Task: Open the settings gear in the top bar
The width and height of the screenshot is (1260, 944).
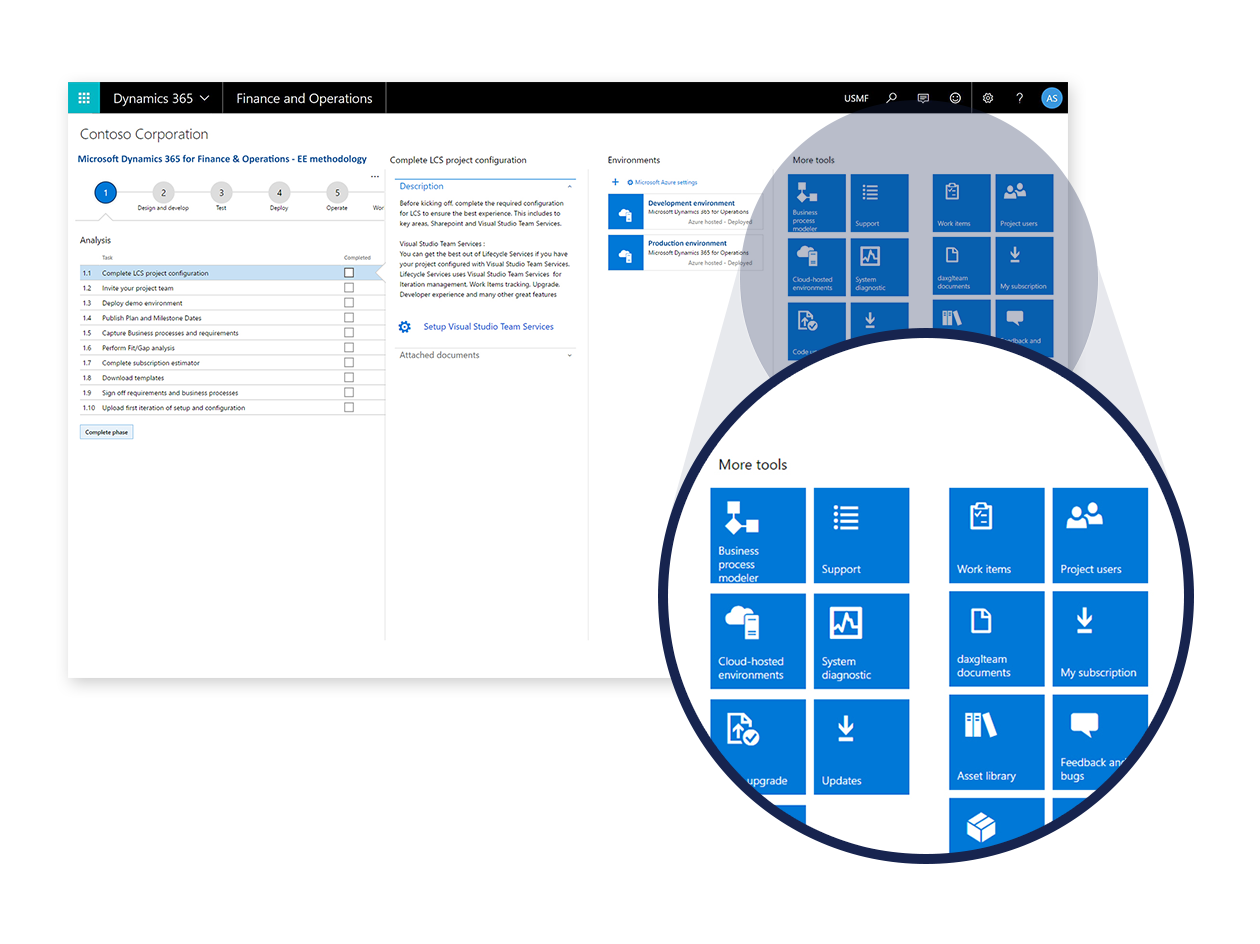Action: 988,98
